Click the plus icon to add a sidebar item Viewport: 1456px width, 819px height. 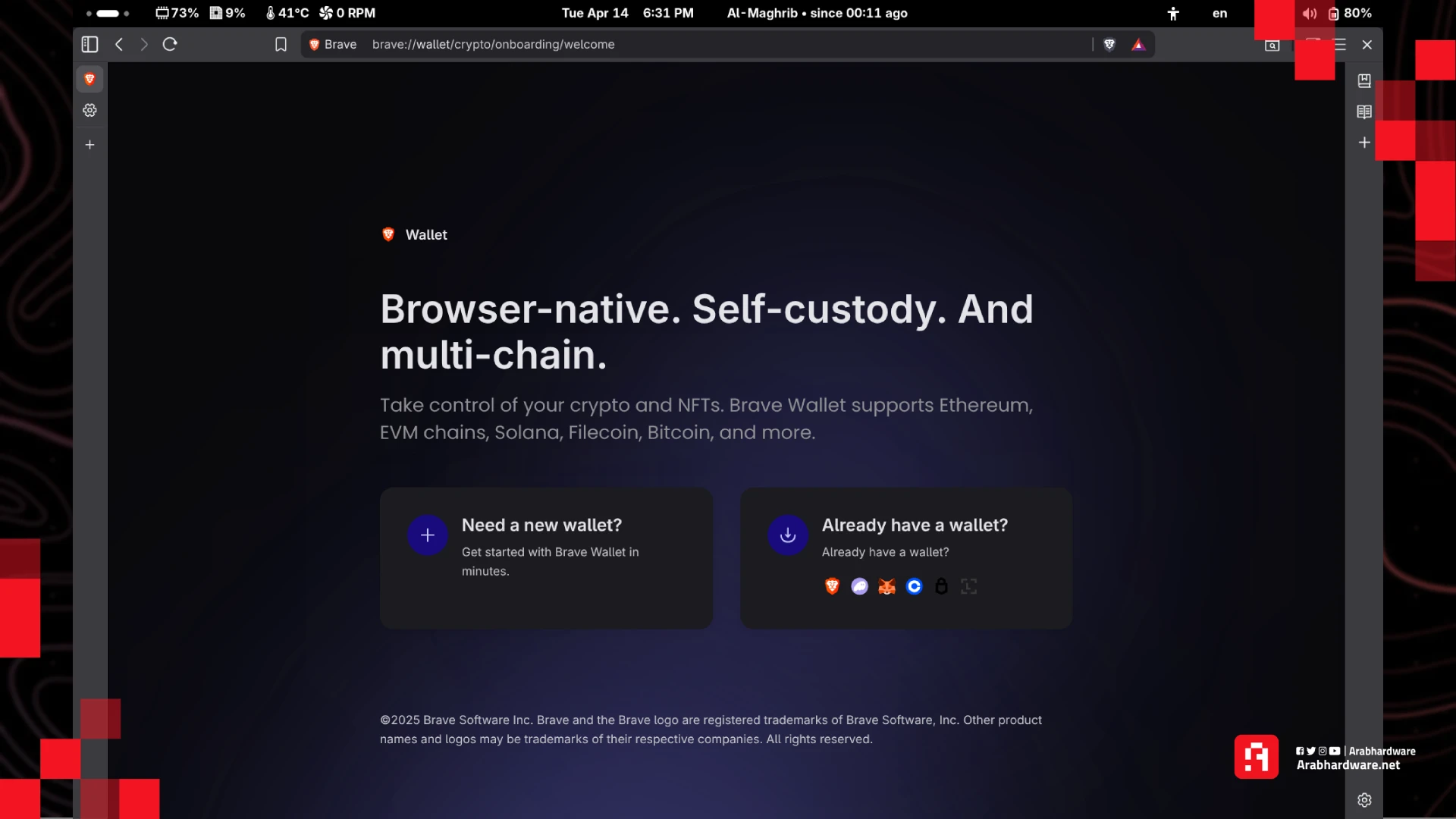click(x=89, y=144)
